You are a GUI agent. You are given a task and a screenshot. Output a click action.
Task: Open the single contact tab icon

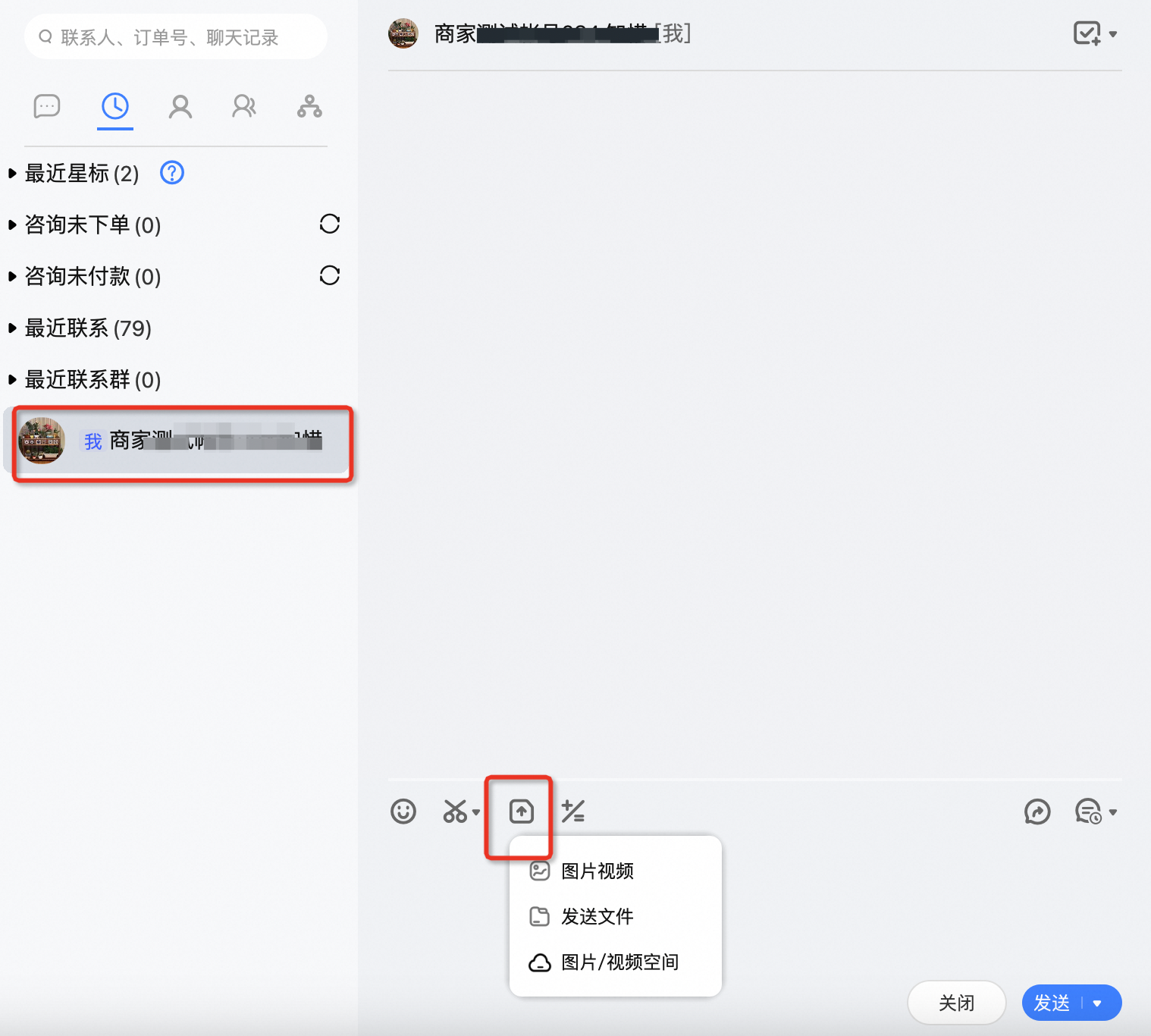(x=180, y=106)
